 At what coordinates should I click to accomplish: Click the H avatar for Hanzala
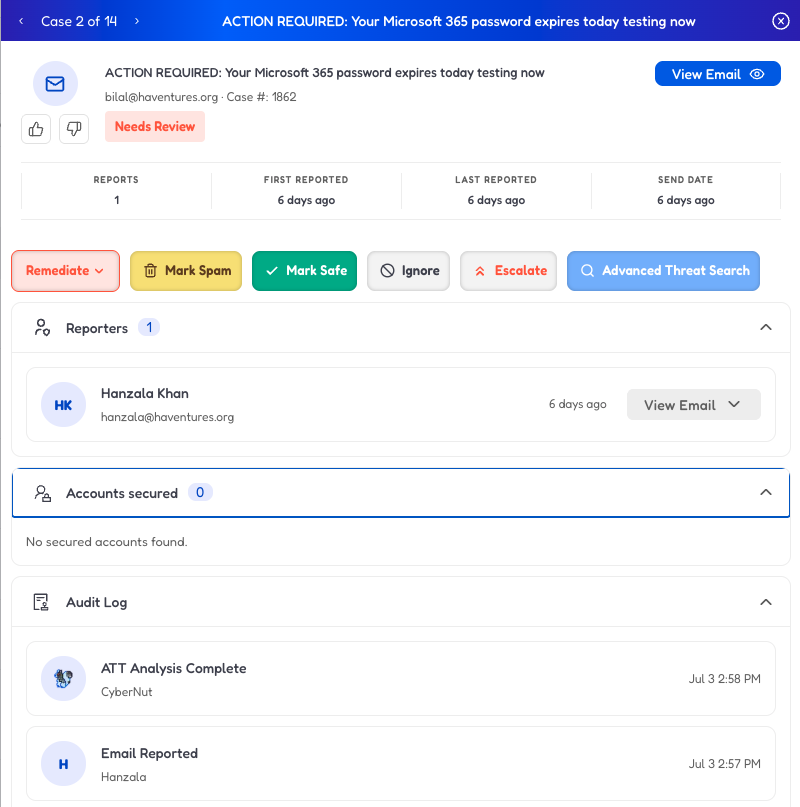[63, 764]
